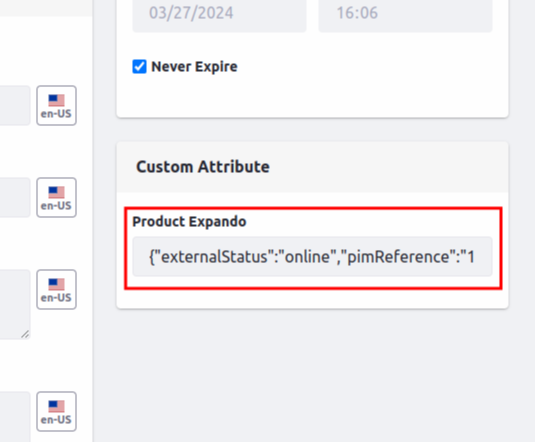Screen dimensions: 535x442
Task: Click the Custom Attribute panel header
Action: (x=312, y=167)
